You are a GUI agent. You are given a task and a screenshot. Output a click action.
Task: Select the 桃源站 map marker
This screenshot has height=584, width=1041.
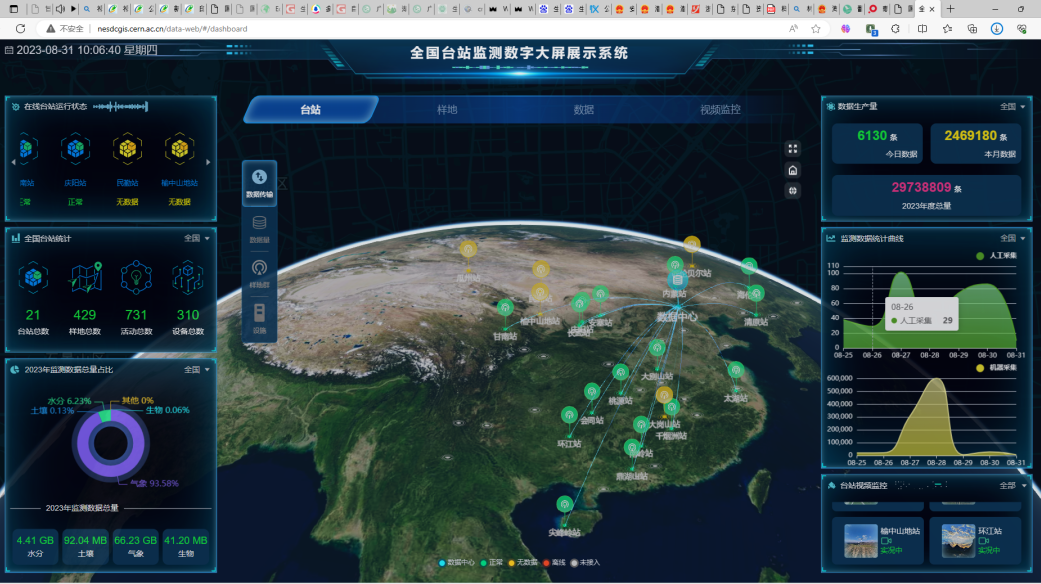[620, 373]
